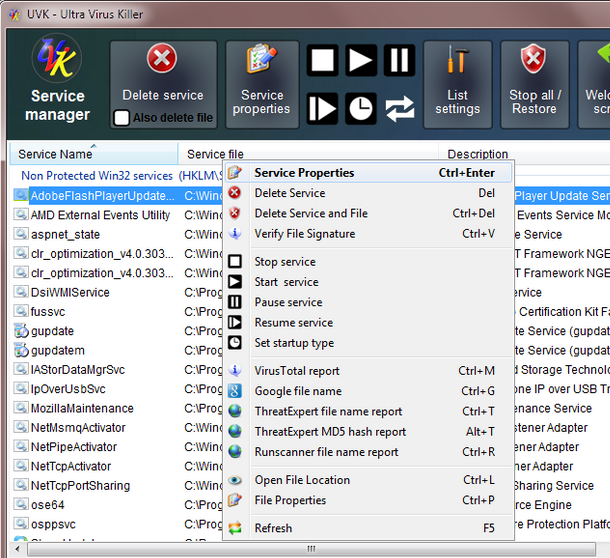Choose Service Properties in the context menu
Viewport: 610px width, 558px height.
click(368, 173)
